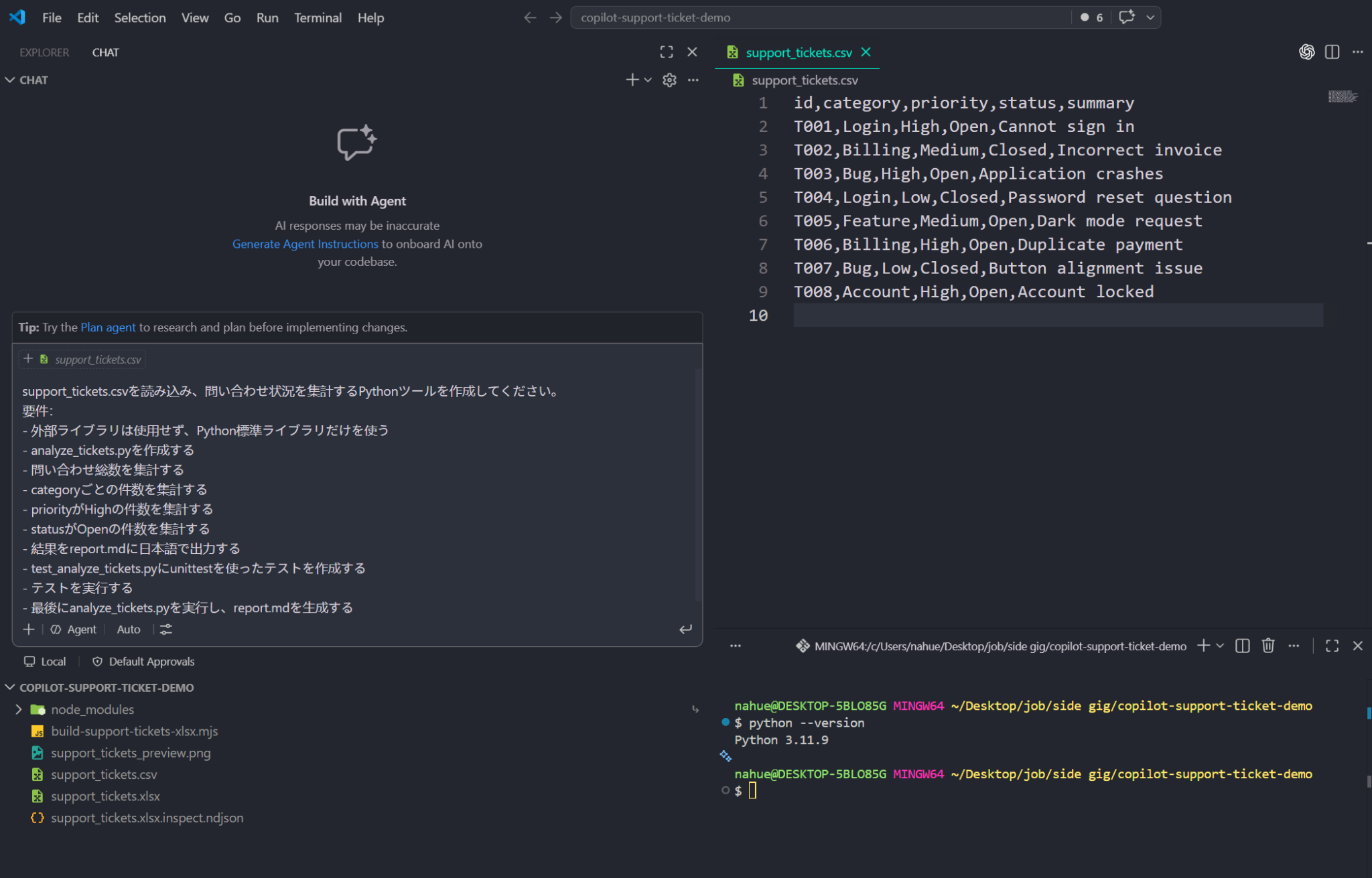Click the Local session target
Viewport: 1372px width, 878px height.
(46, 662)
